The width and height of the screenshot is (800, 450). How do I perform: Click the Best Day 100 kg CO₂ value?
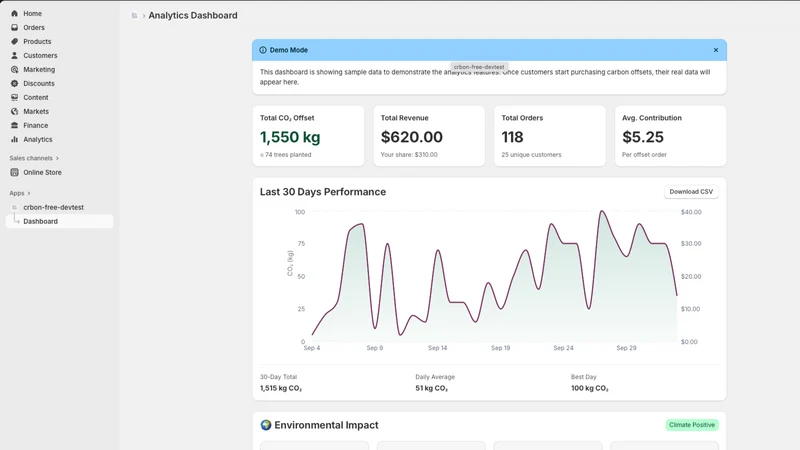(x=590, y=388)
